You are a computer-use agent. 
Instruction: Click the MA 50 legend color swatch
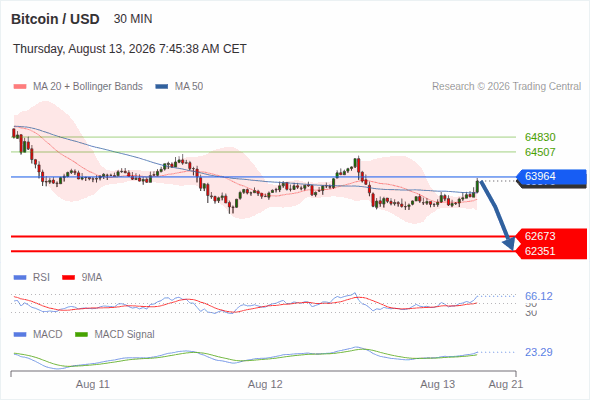click(162, 87)
